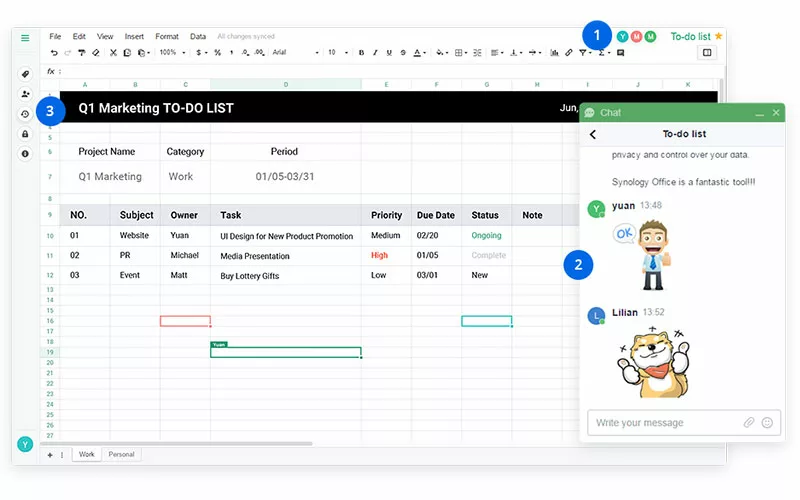Click the attachment paperclip in chat
Image resolution: width=800 pixels, height=500 pixels.
(x=749, y=423)
